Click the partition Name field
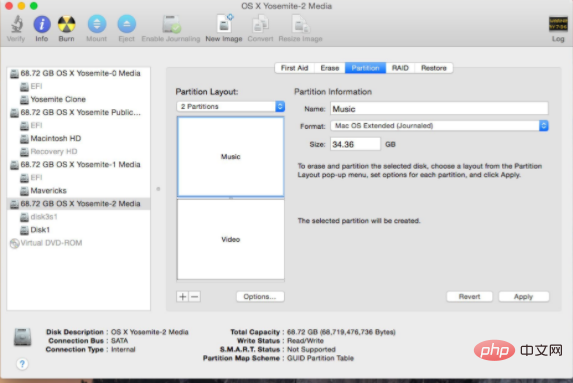 [x=439, y=109]
